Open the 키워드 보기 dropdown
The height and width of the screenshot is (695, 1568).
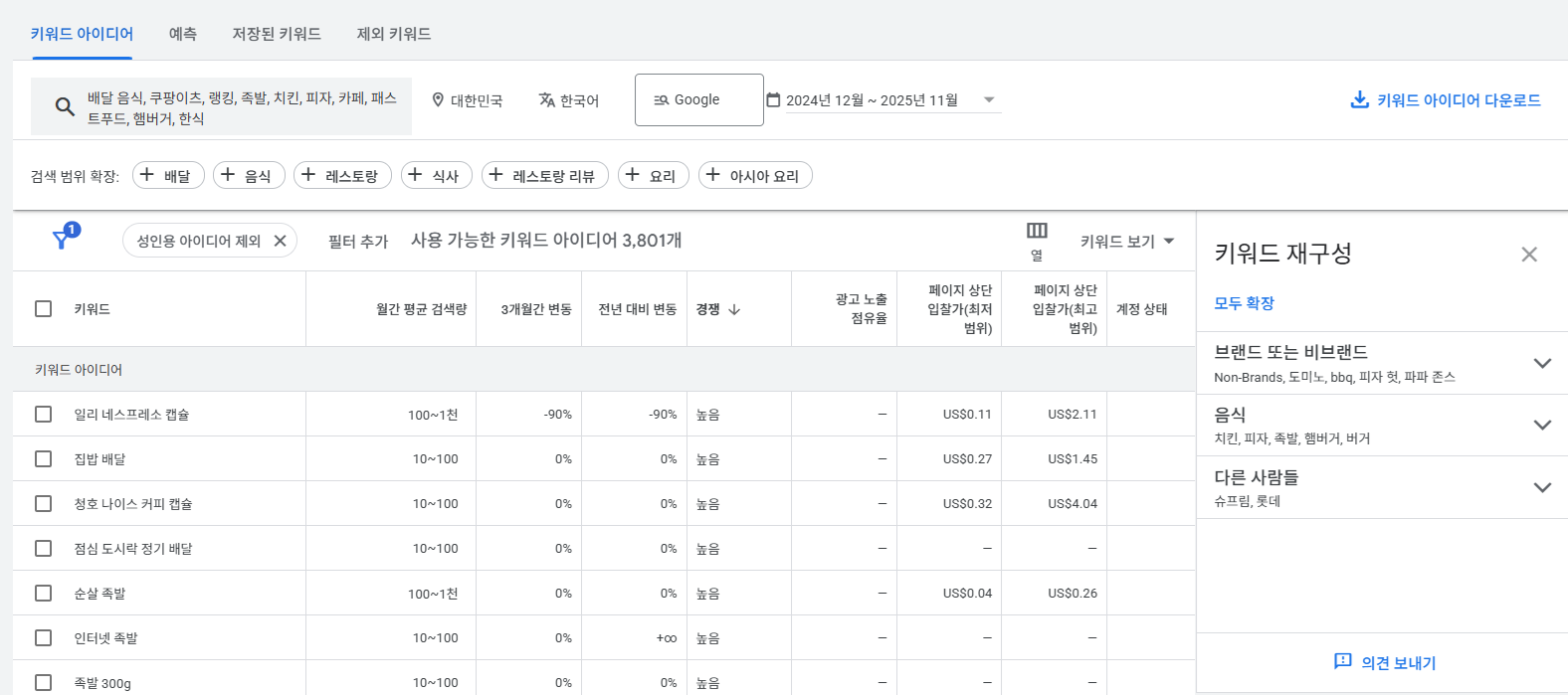pyautogui.click(x=1127, y=241)
